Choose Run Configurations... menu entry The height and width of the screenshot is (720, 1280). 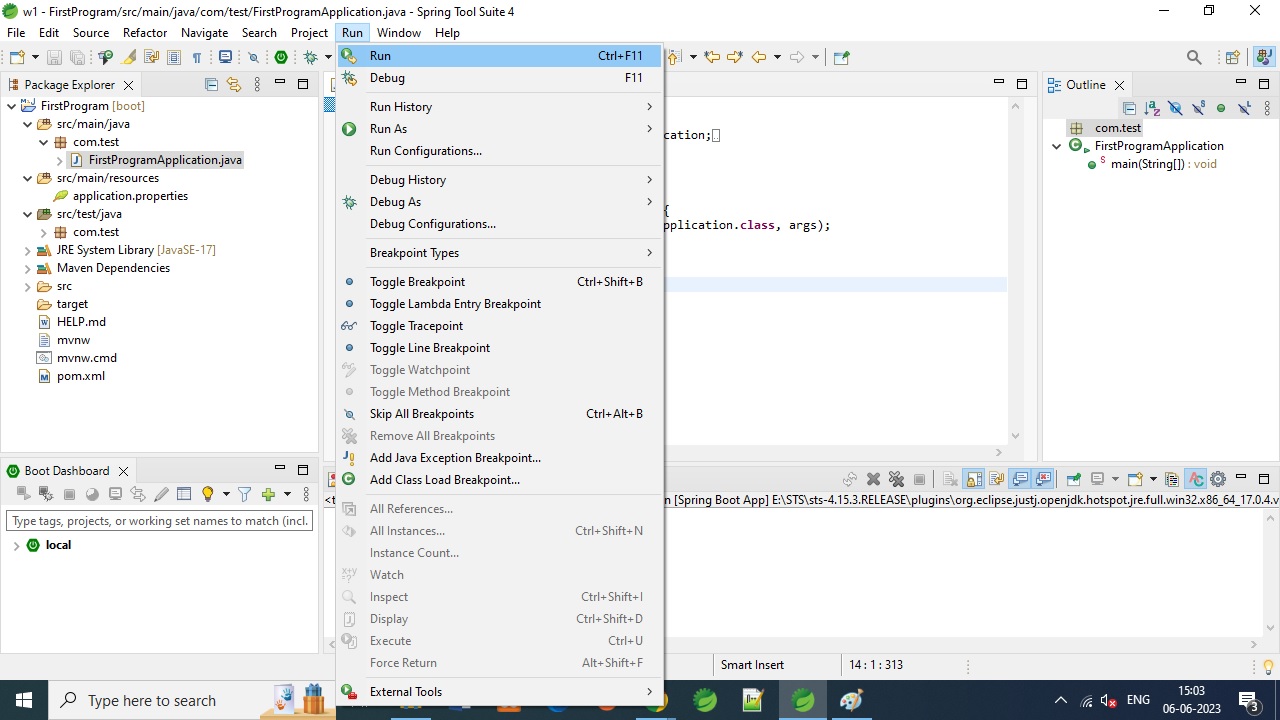[499, 151]
